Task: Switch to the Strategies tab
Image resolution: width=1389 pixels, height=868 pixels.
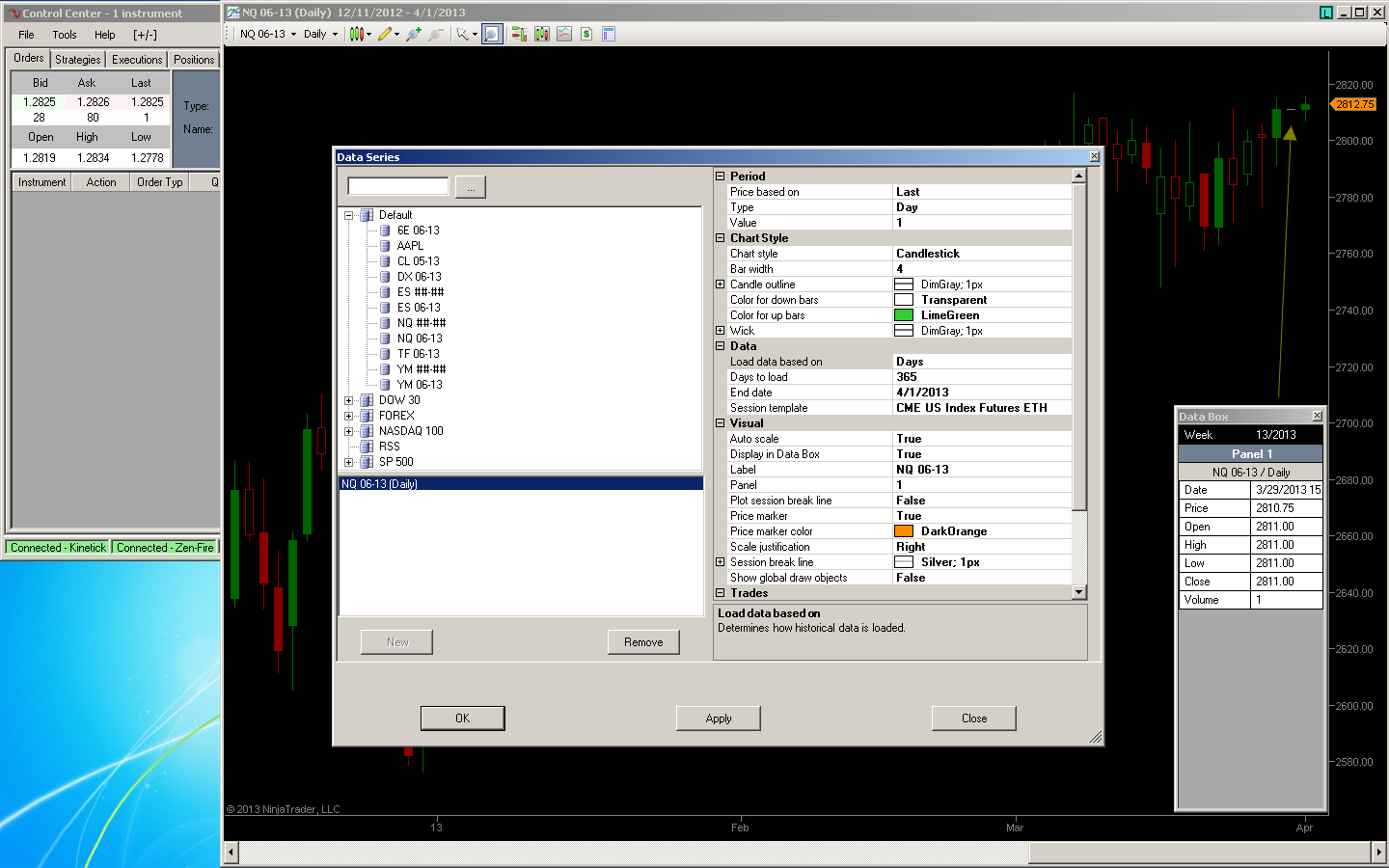Action: [x=78, y=60]
